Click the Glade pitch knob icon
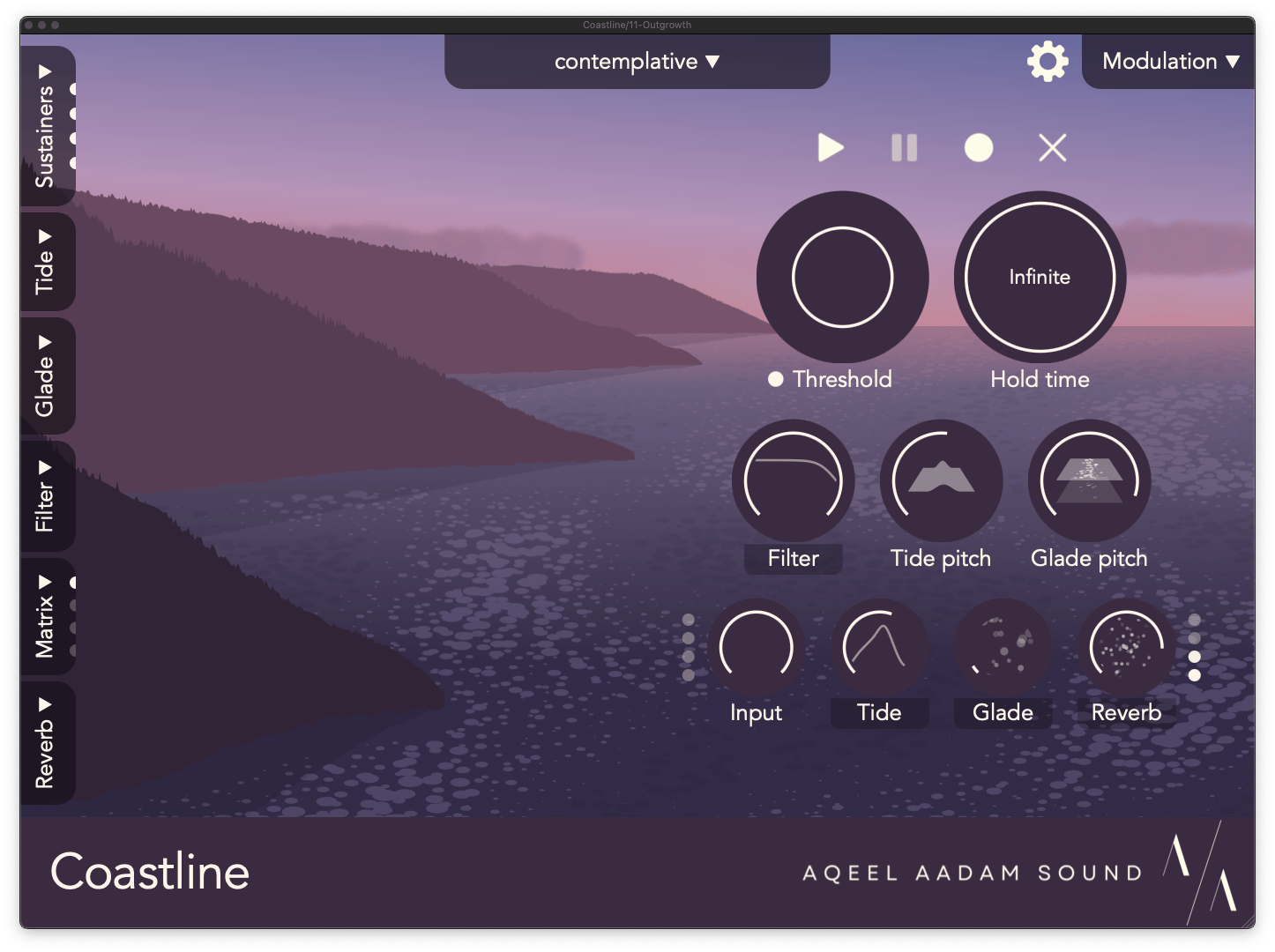The image size is (1275, 952). [x=1089, y=480]
